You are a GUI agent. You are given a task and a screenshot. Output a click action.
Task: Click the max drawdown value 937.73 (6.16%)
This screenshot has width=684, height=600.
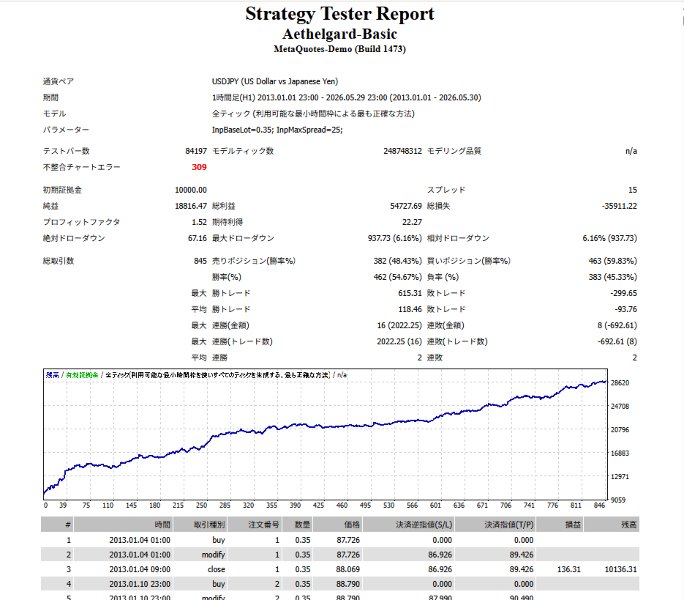point(394,238)
